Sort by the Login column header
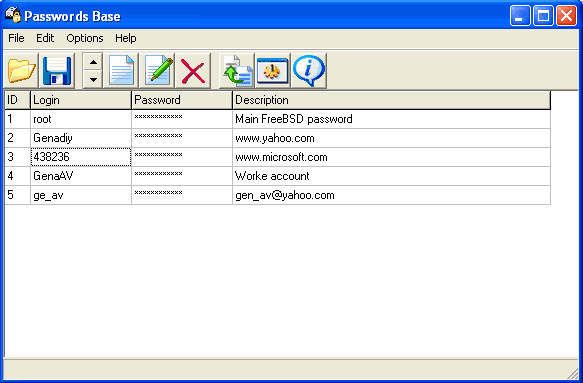The height and width of the screenshot is (383, 583). point(81,100)
